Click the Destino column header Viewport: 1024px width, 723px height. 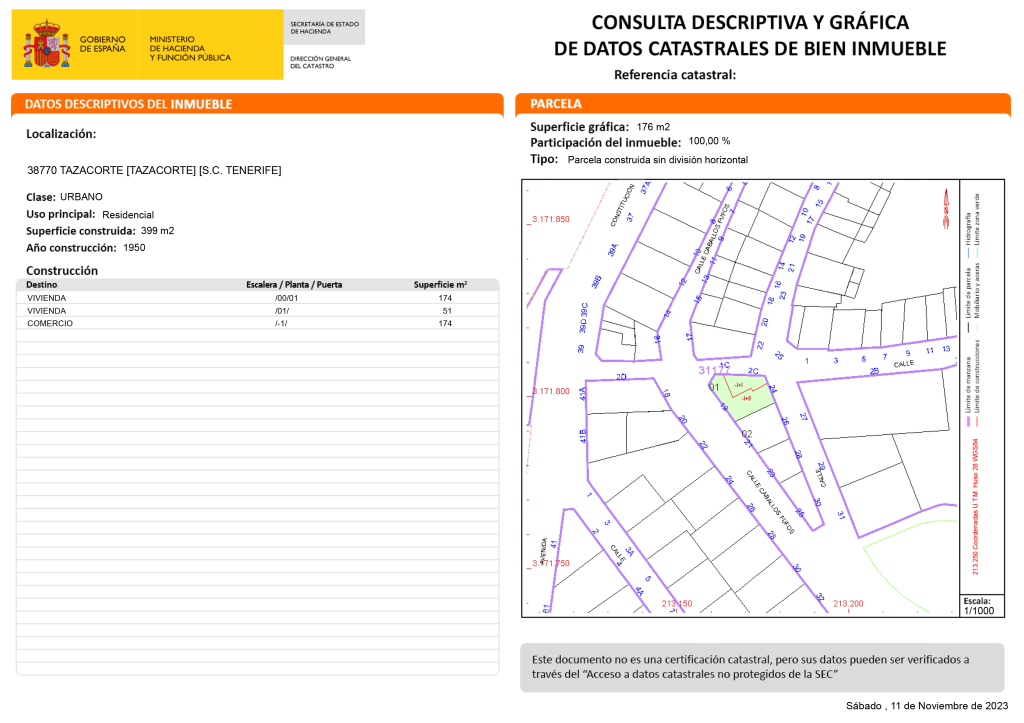pyautogui.click(x=41, y=285)
